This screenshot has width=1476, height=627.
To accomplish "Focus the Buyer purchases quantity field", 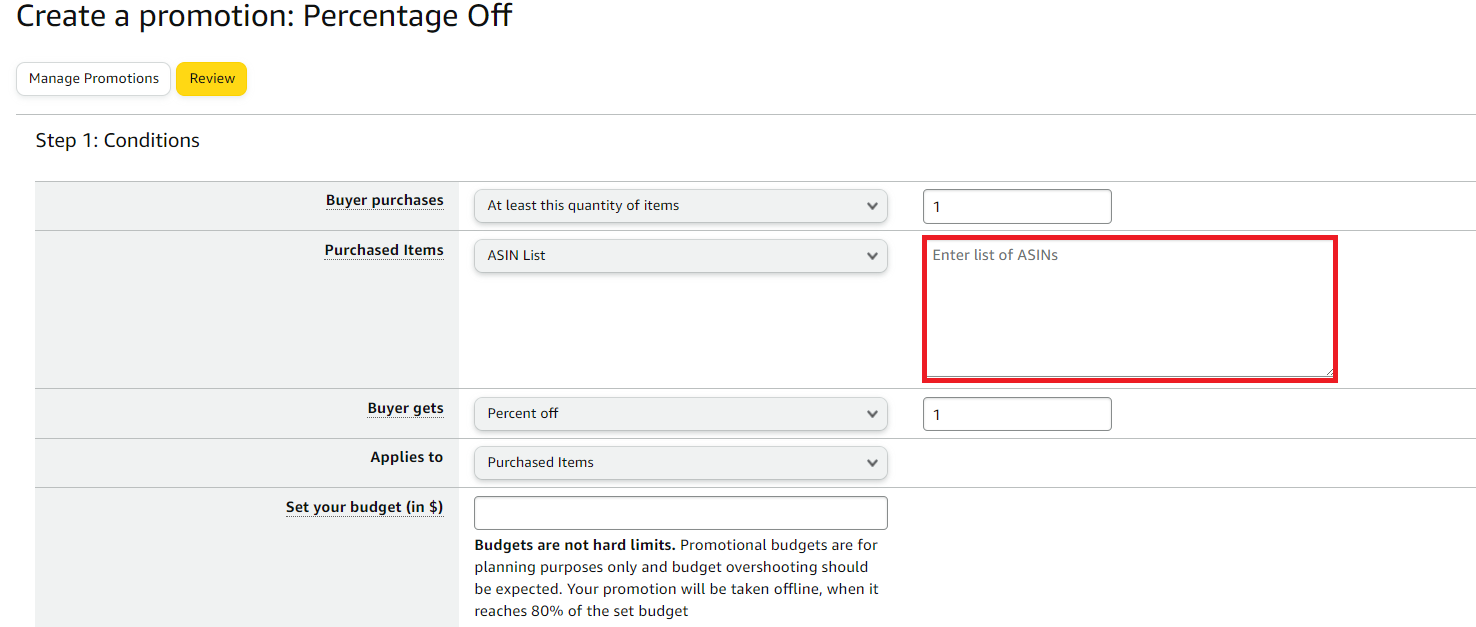I will (1017, 206).
